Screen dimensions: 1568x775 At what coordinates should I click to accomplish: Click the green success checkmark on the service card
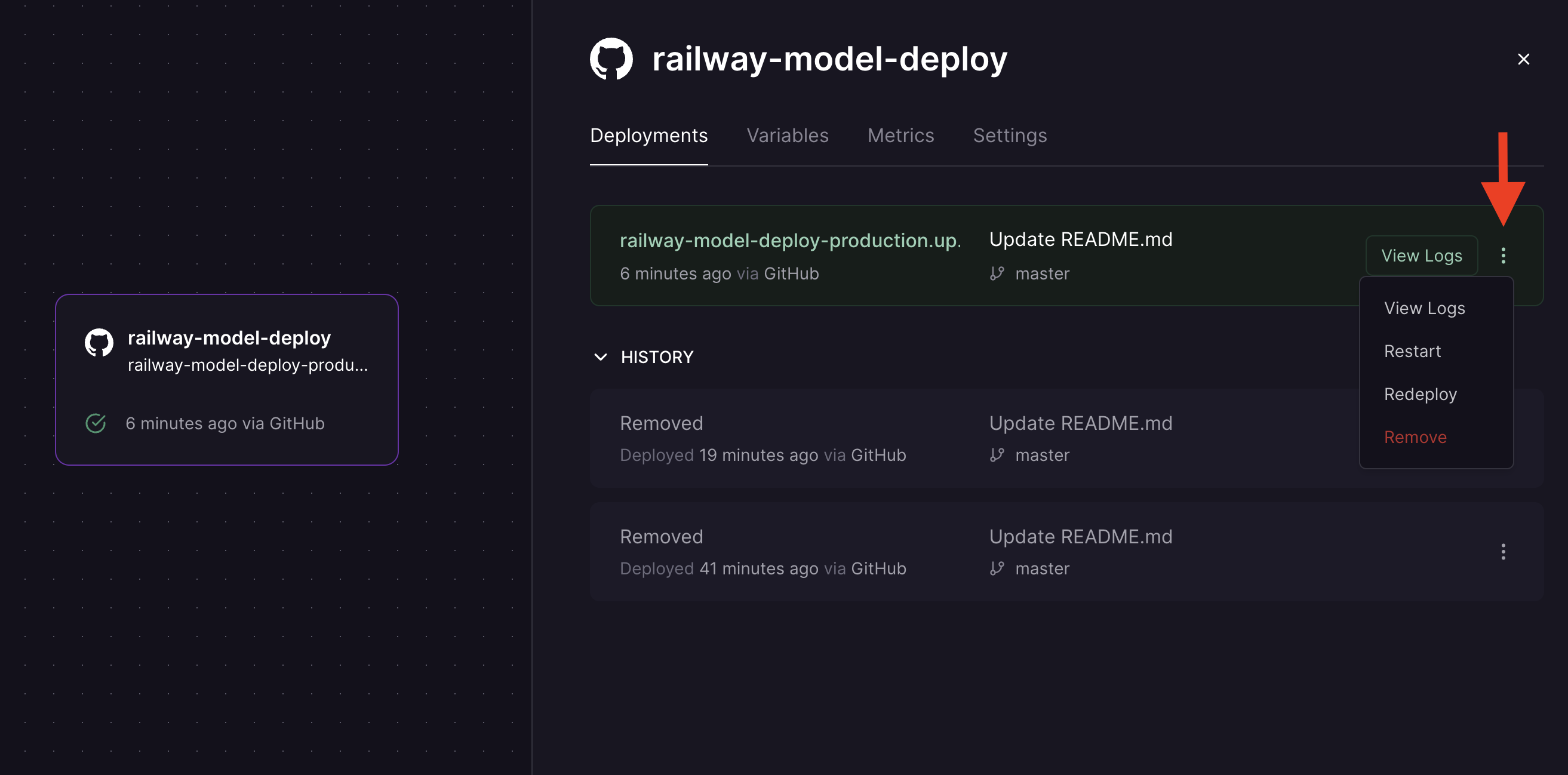[x=96, y=423]
